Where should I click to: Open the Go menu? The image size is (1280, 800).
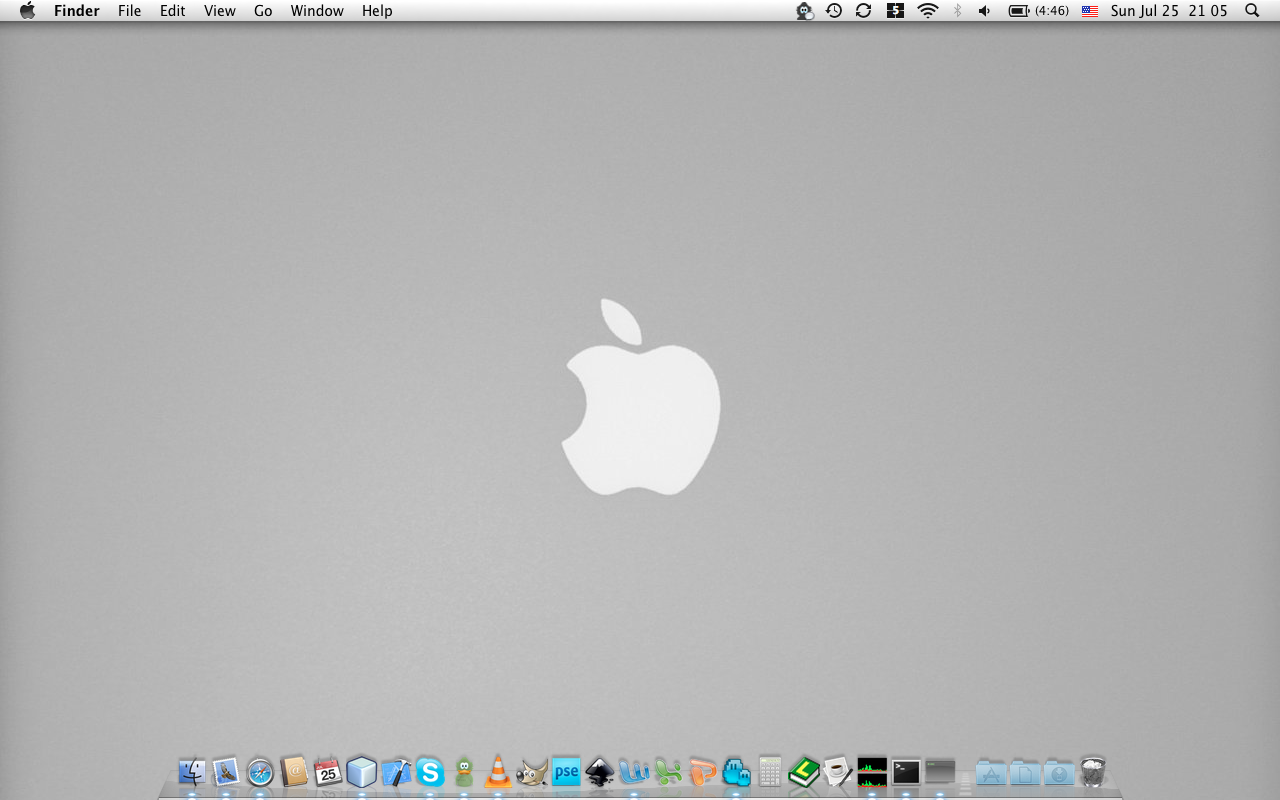point(263,11)
